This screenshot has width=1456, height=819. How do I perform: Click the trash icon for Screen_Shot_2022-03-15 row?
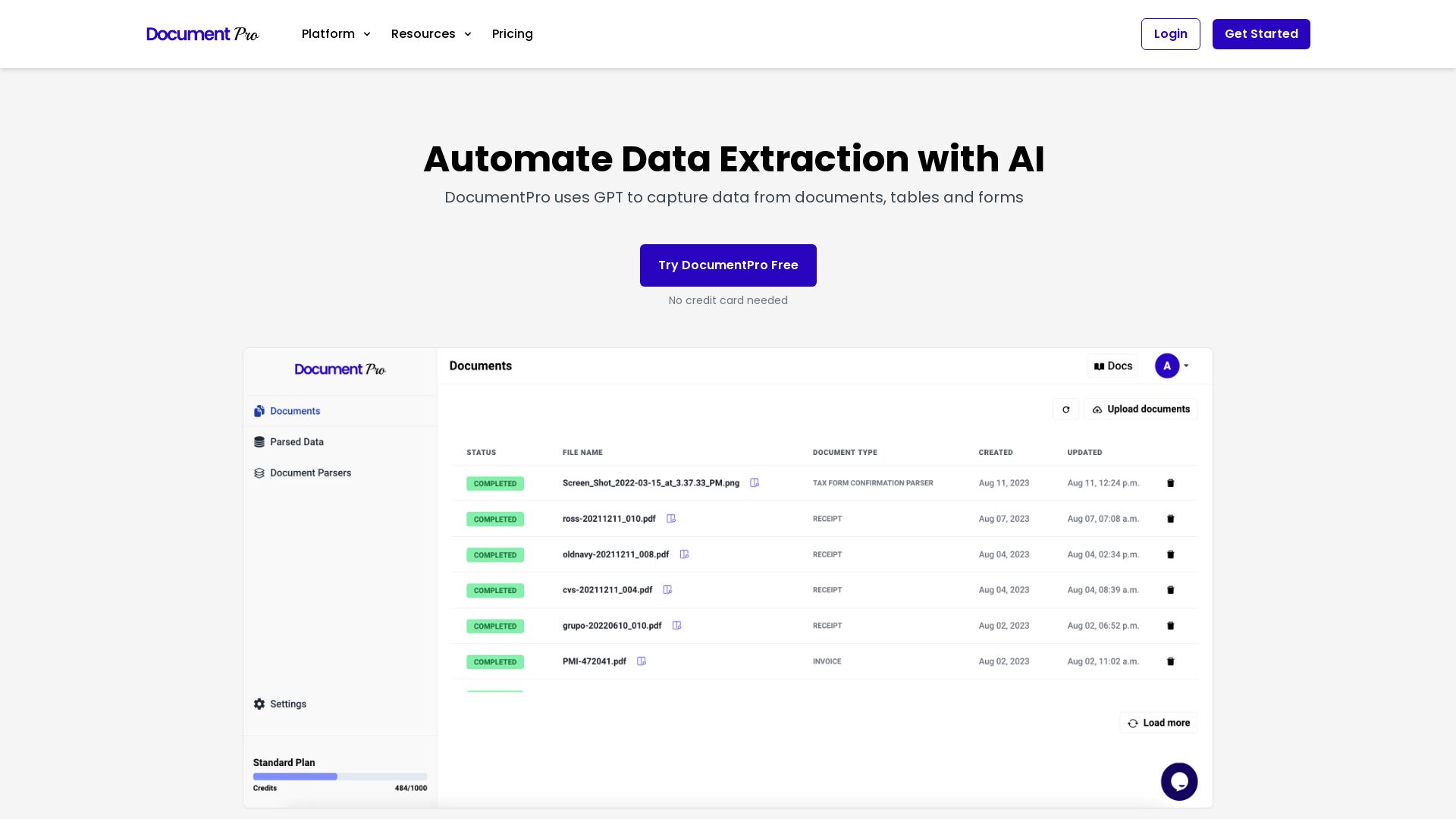pos(1170,483)
